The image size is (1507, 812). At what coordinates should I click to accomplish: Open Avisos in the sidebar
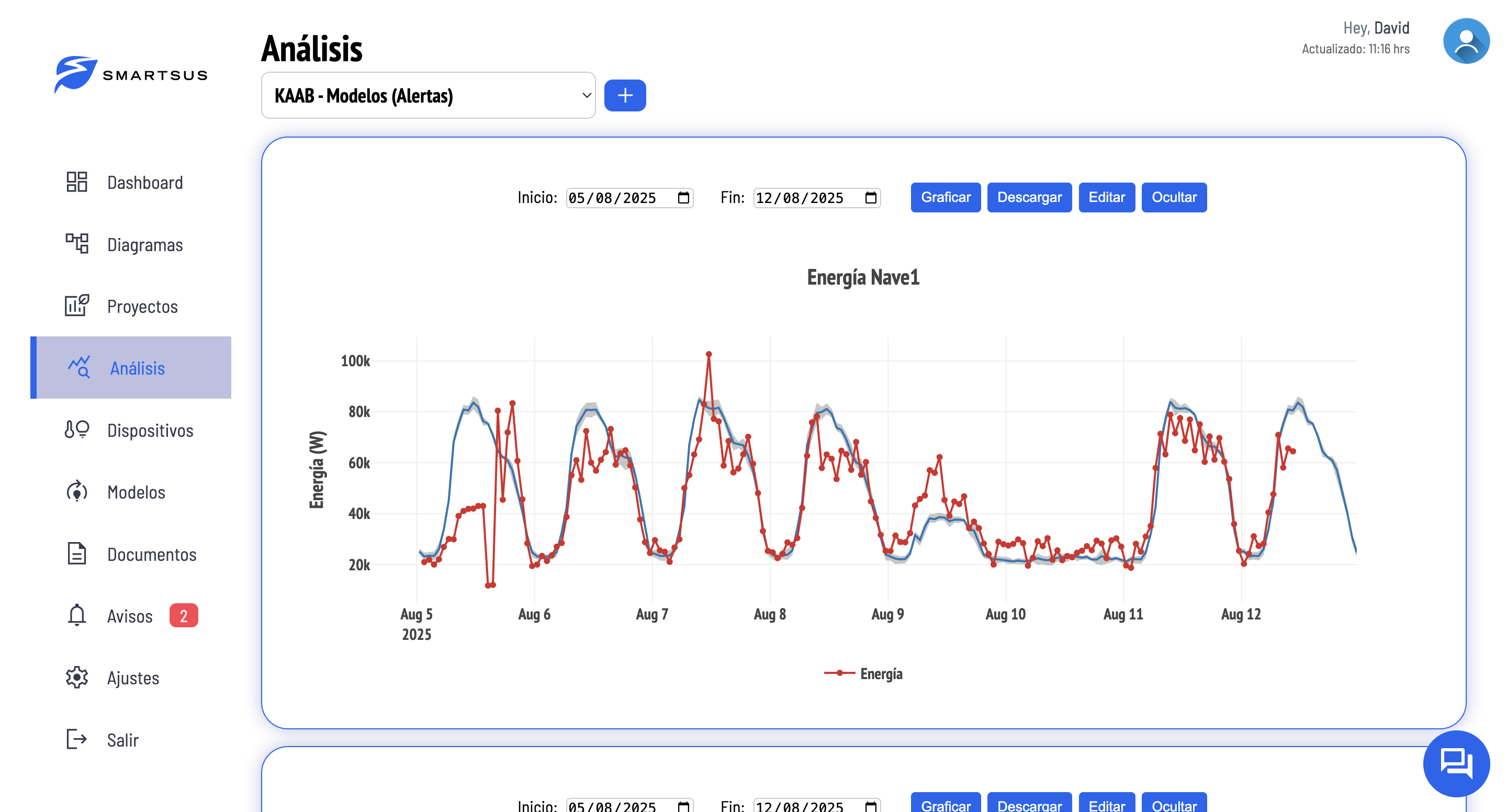[131, 616]
